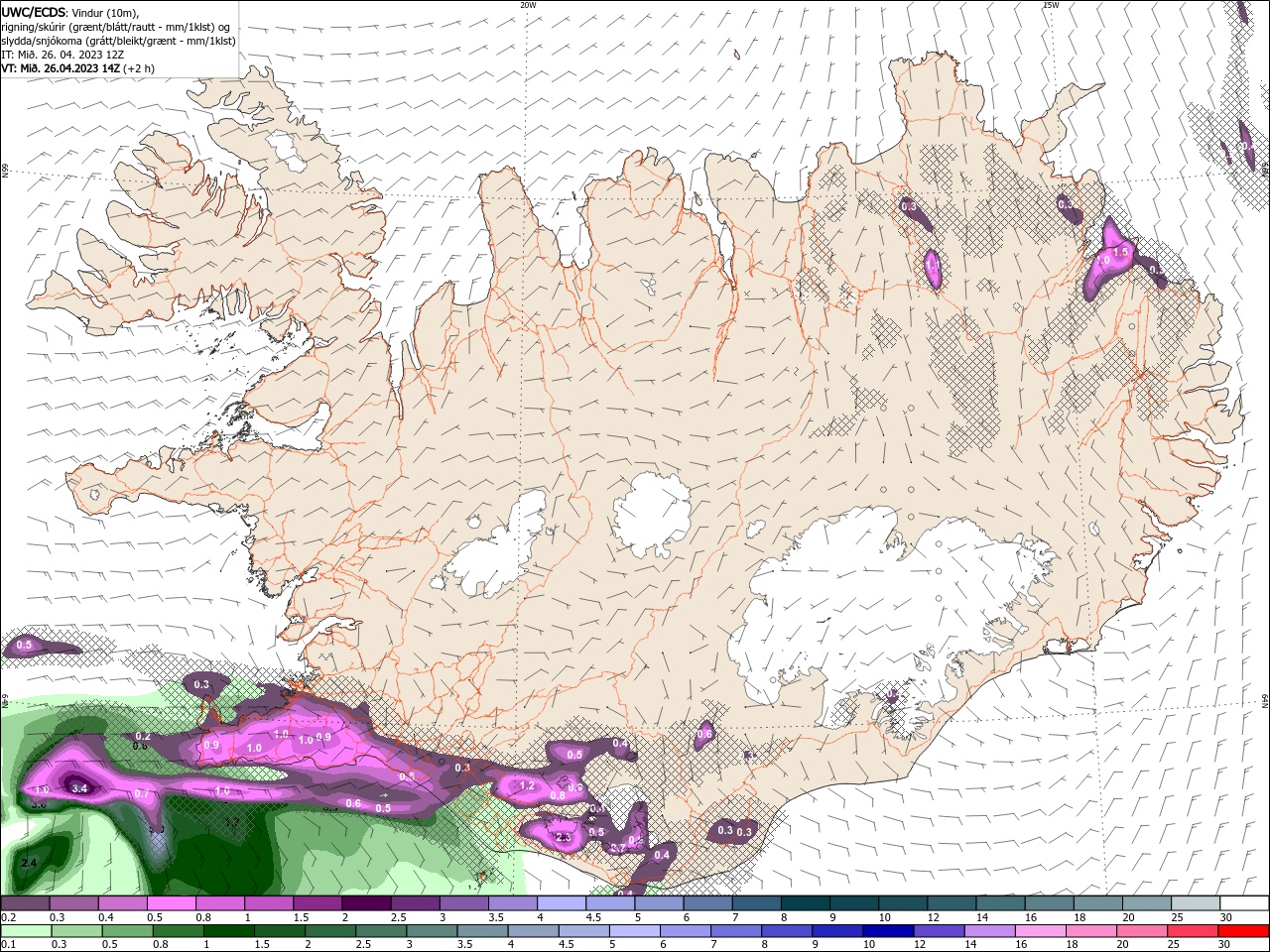The height and width of the screenshot is (952, 1270).
Task: Click the 1.1 label in the north purple patch
Action: [x=932, y=264]
